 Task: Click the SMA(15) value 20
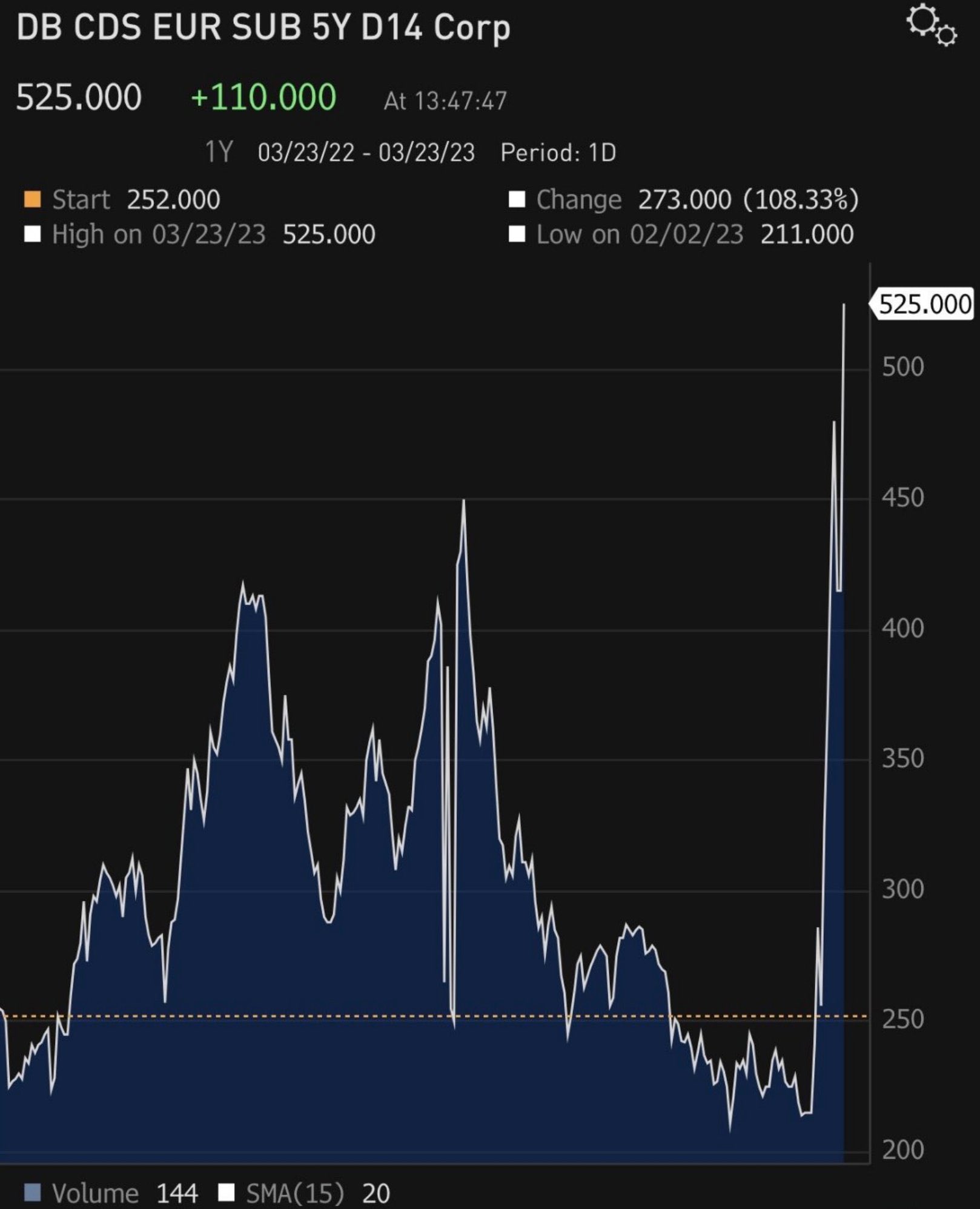tap(376, 1194)
